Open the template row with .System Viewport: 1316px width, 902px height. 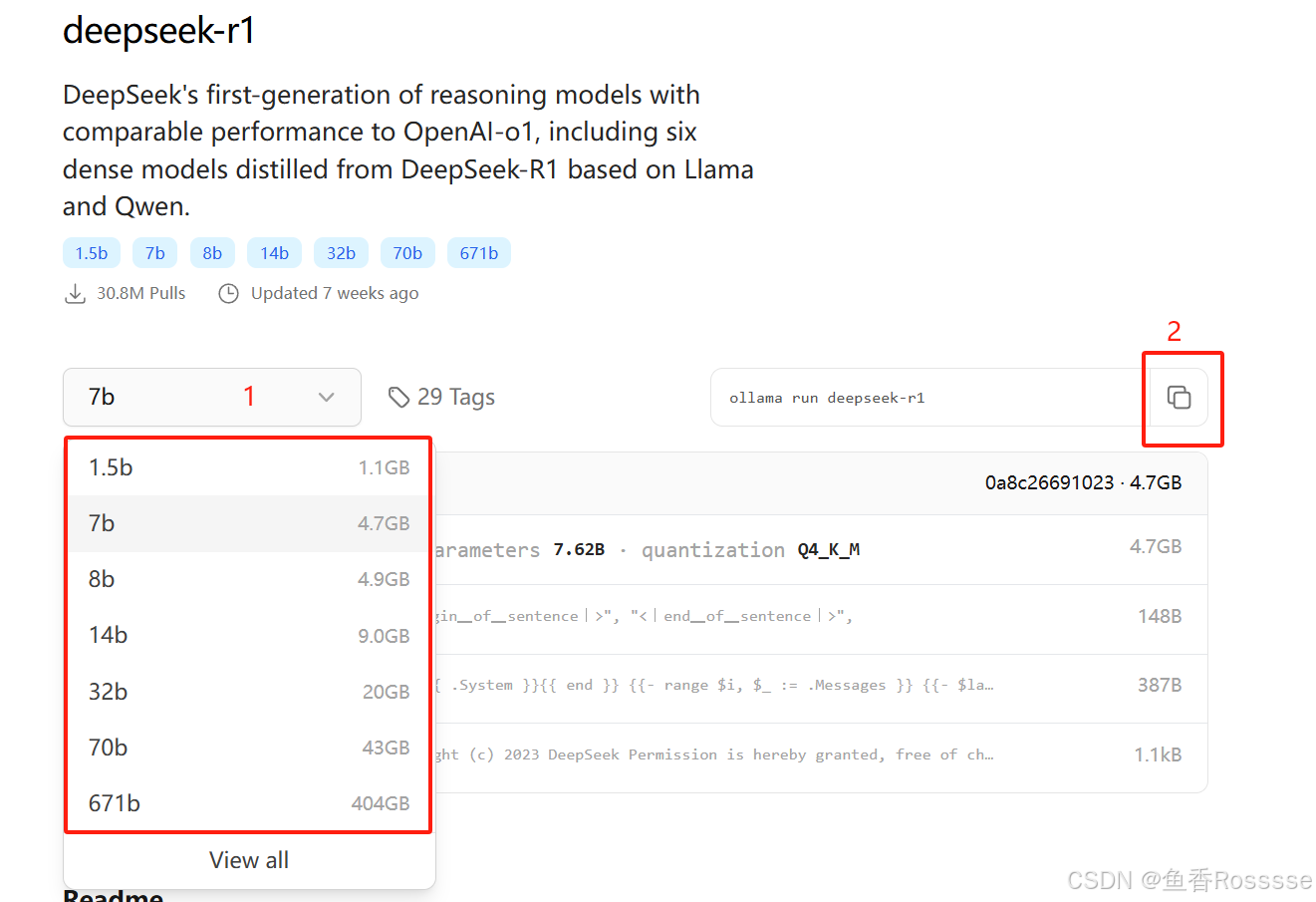click(x=821, y=688)
